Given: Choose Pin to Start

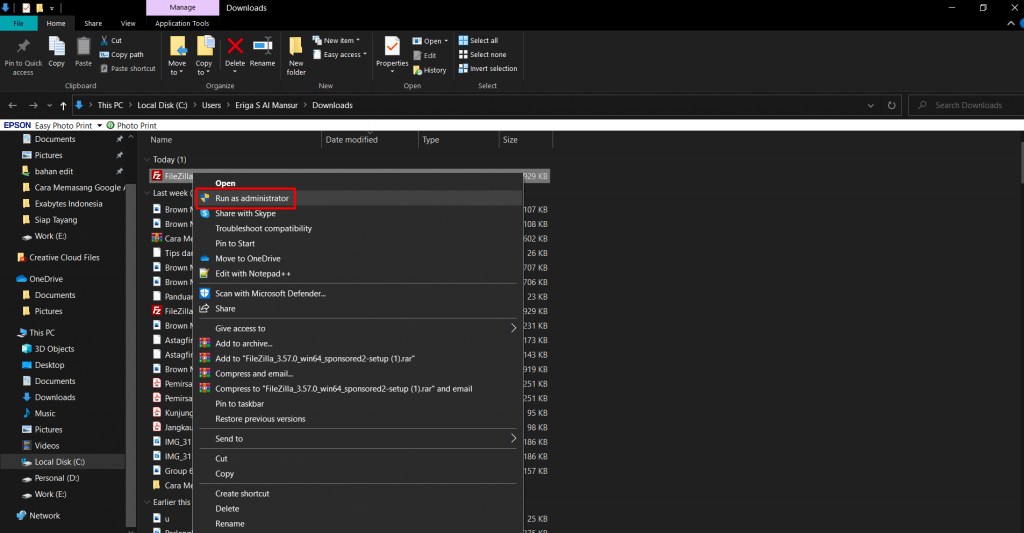Looking at the screenshot, I should click(359, 244).
